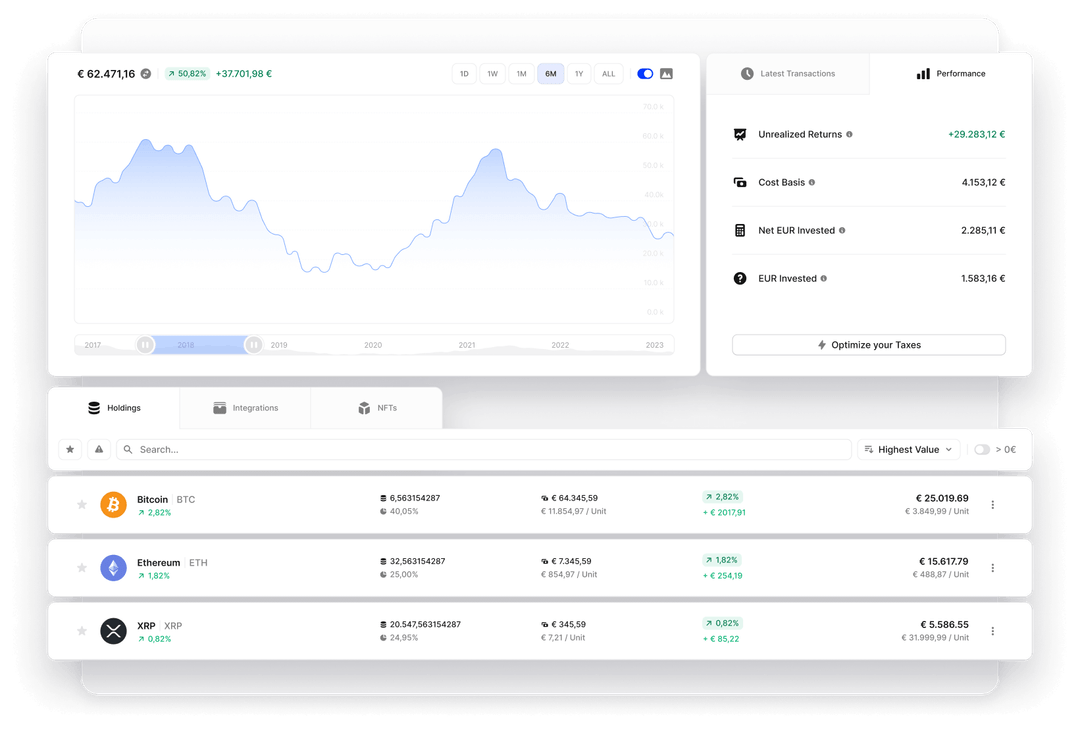The image size is (1080, 729).
Task: Click the Search holdings input field
Action: tap(484, 449)
